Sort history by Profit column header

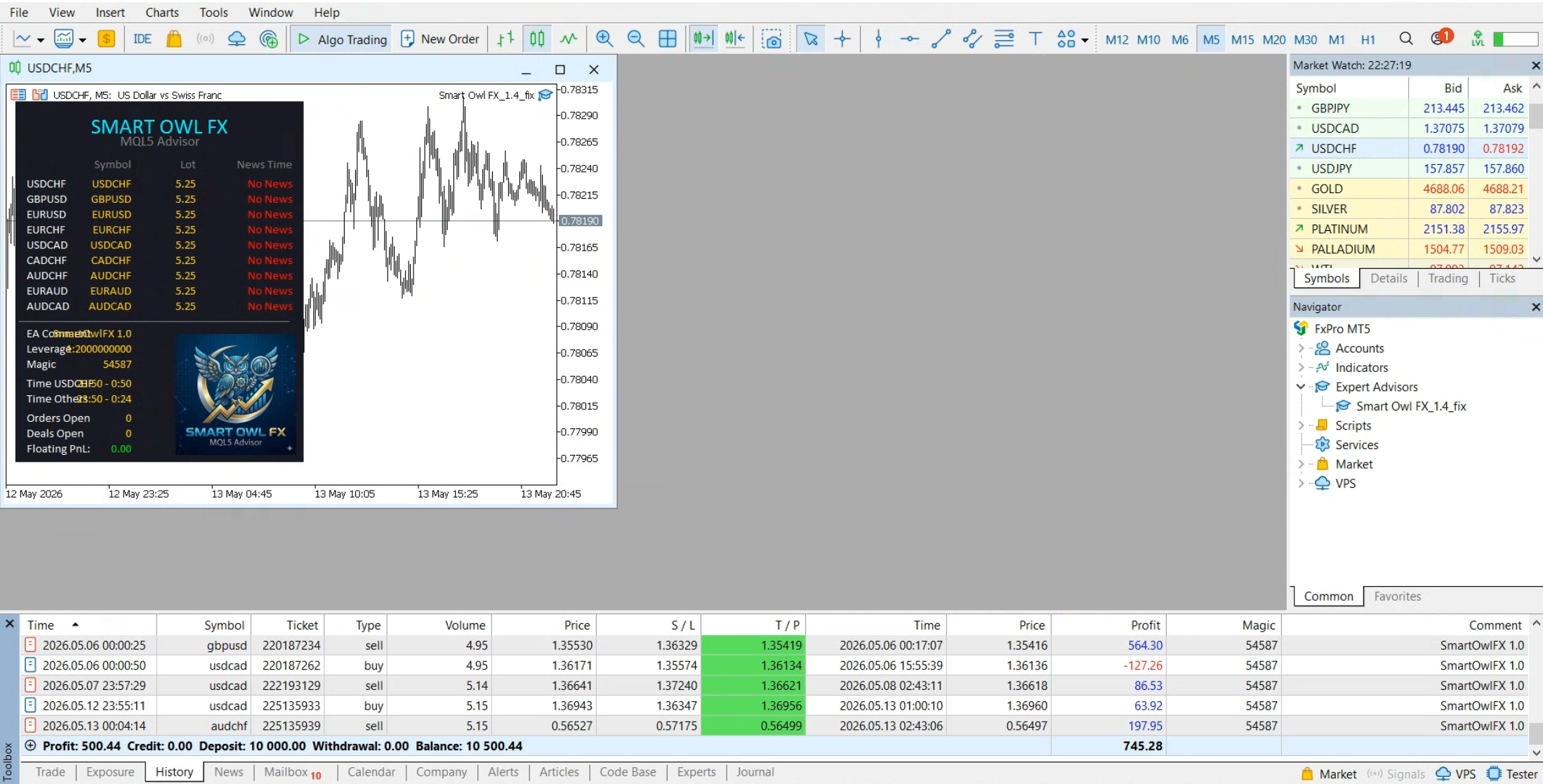point(1108,625)
